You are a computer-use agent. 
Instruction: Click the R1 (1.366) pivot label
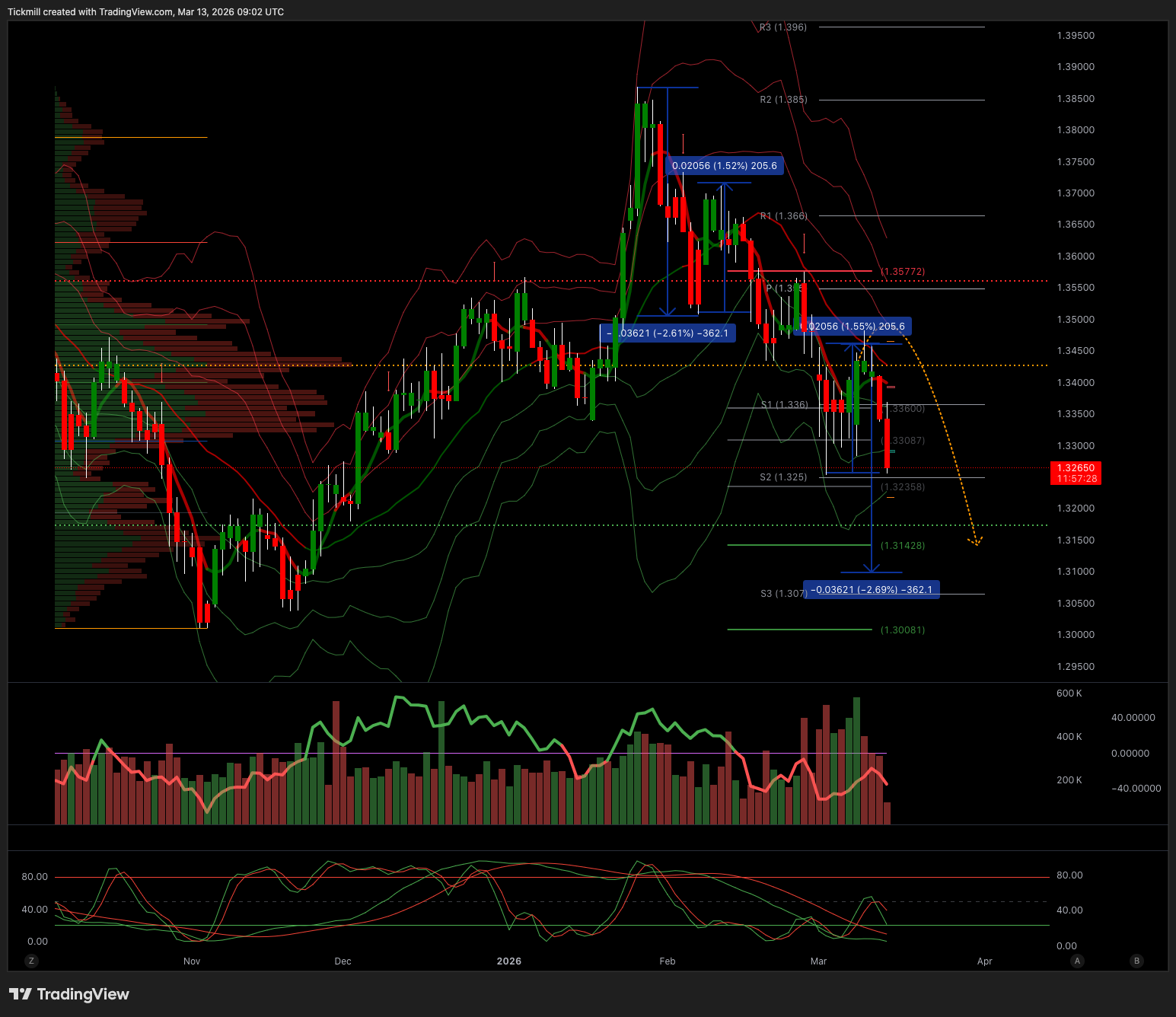pos(782,216)
